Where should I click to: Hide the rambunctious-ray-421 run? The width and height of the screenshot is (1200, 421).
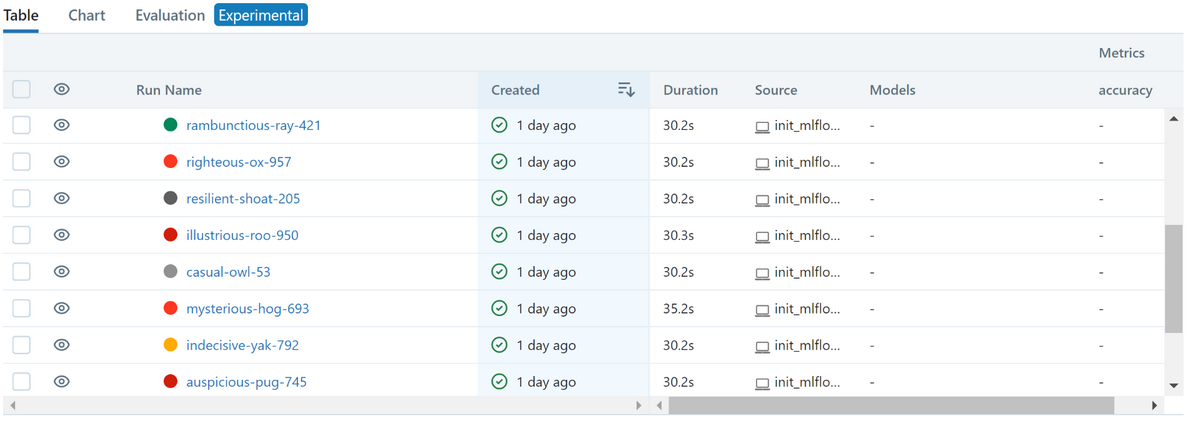[61, 125]
